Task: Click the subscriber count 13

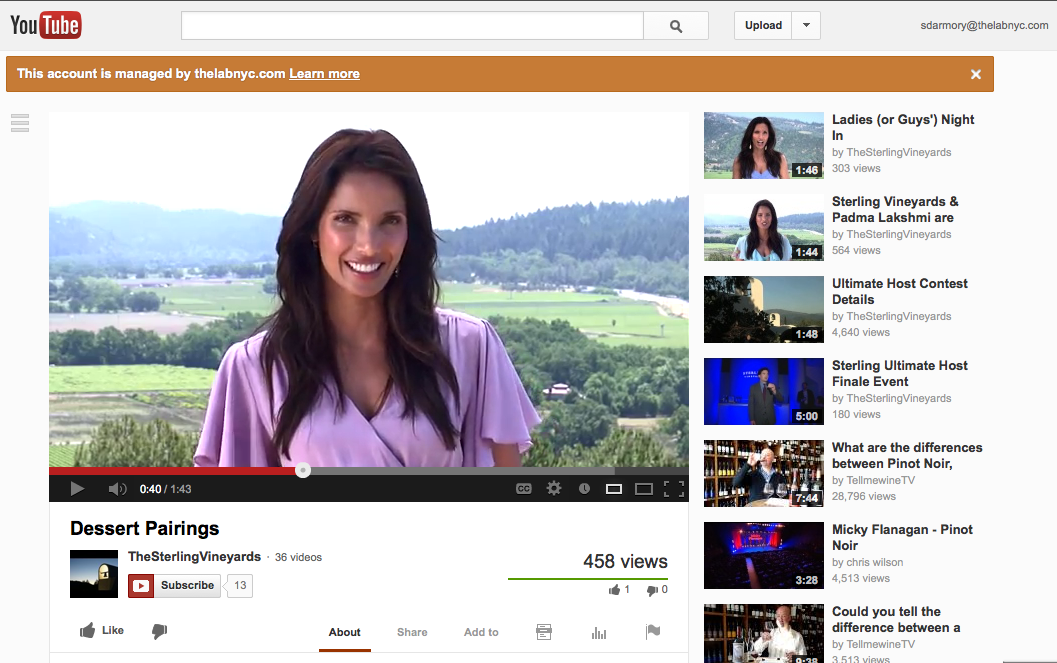Action: point(240,586)
